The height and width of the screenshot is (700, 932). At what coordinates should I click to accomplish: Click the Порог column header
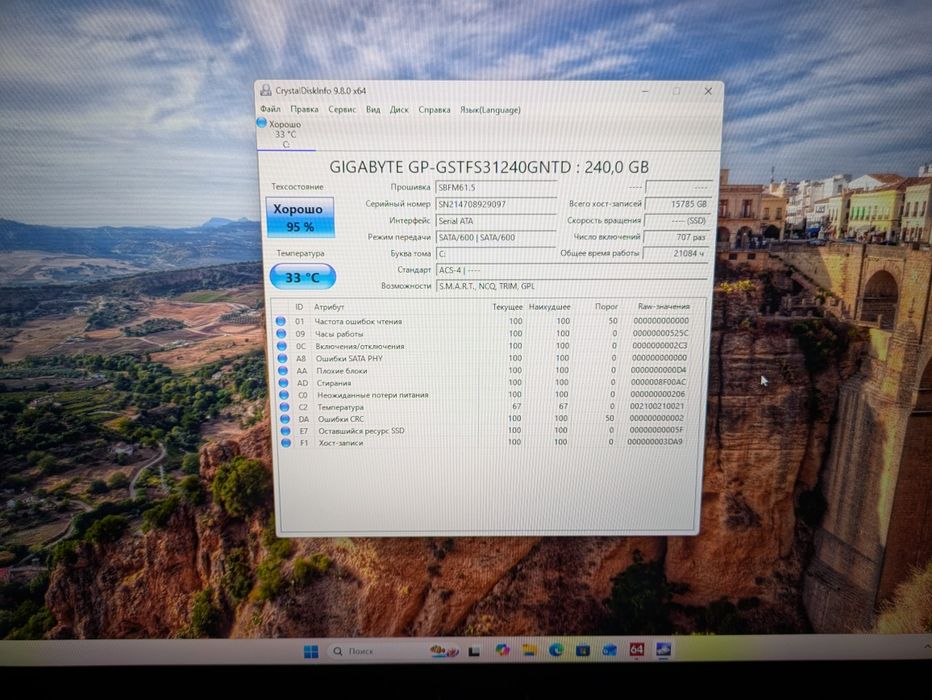(606, 307)
